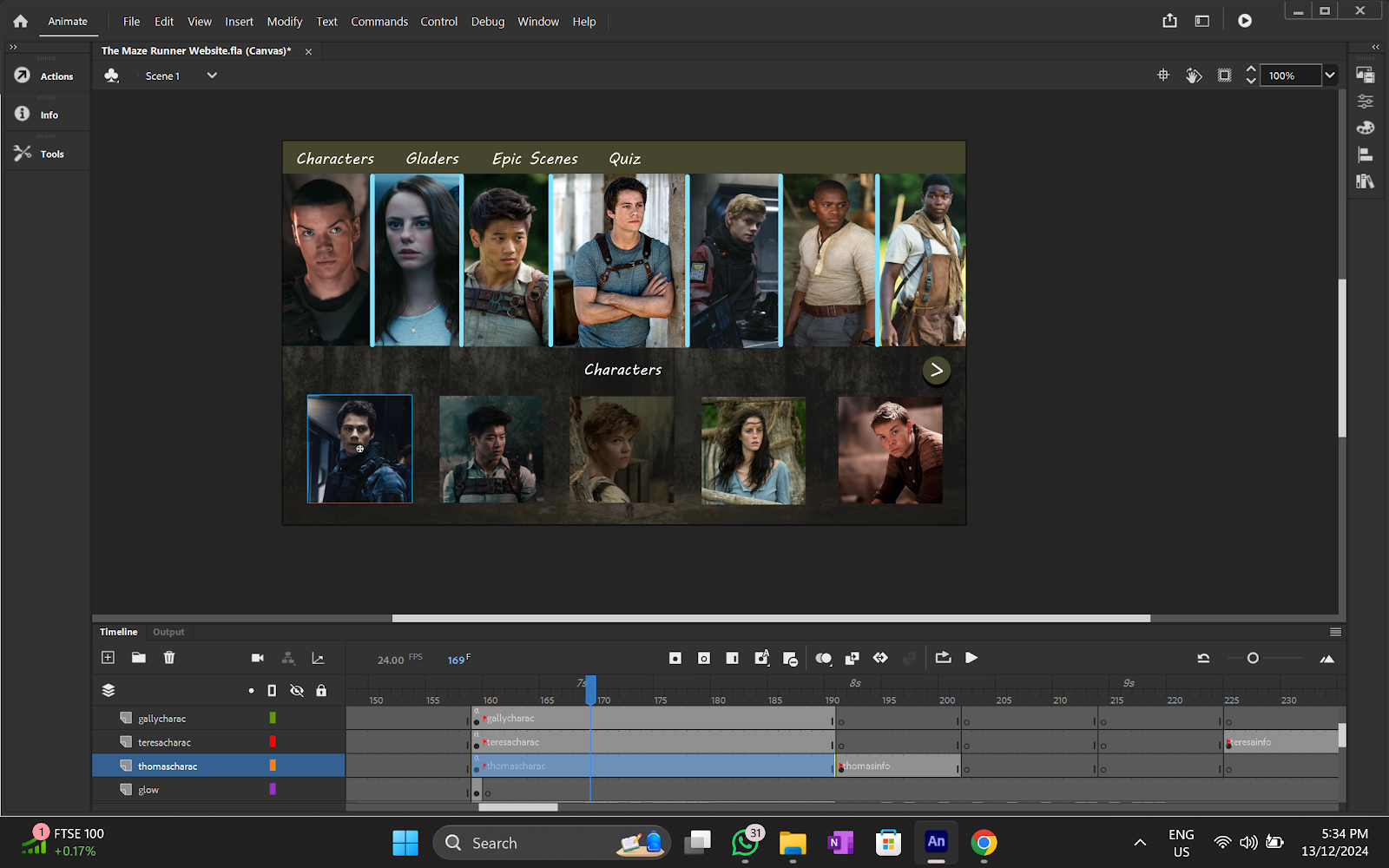The width and height of the screenshot is (1389, 868).
Task: Switch to the Output tab
Action: point(168,632)
